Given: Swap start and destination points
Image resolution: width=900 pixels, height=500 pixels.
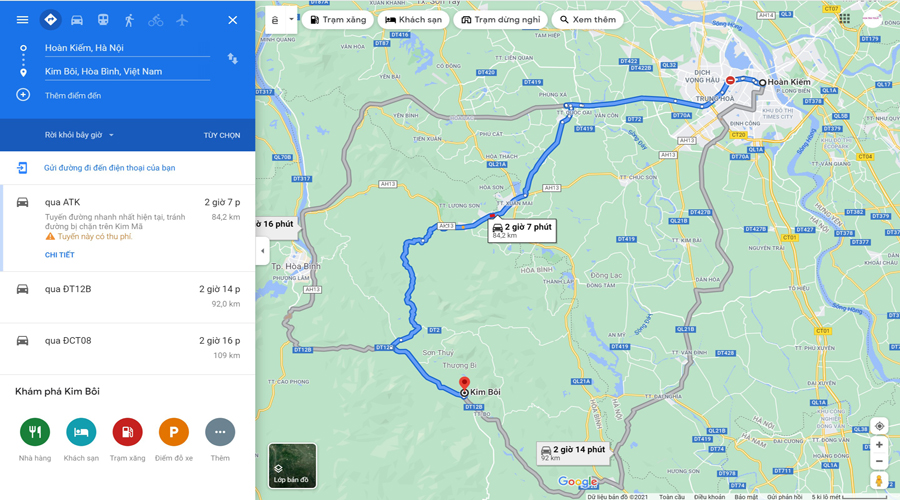Looking at the screenshot, I should click(x=232, y=59).
